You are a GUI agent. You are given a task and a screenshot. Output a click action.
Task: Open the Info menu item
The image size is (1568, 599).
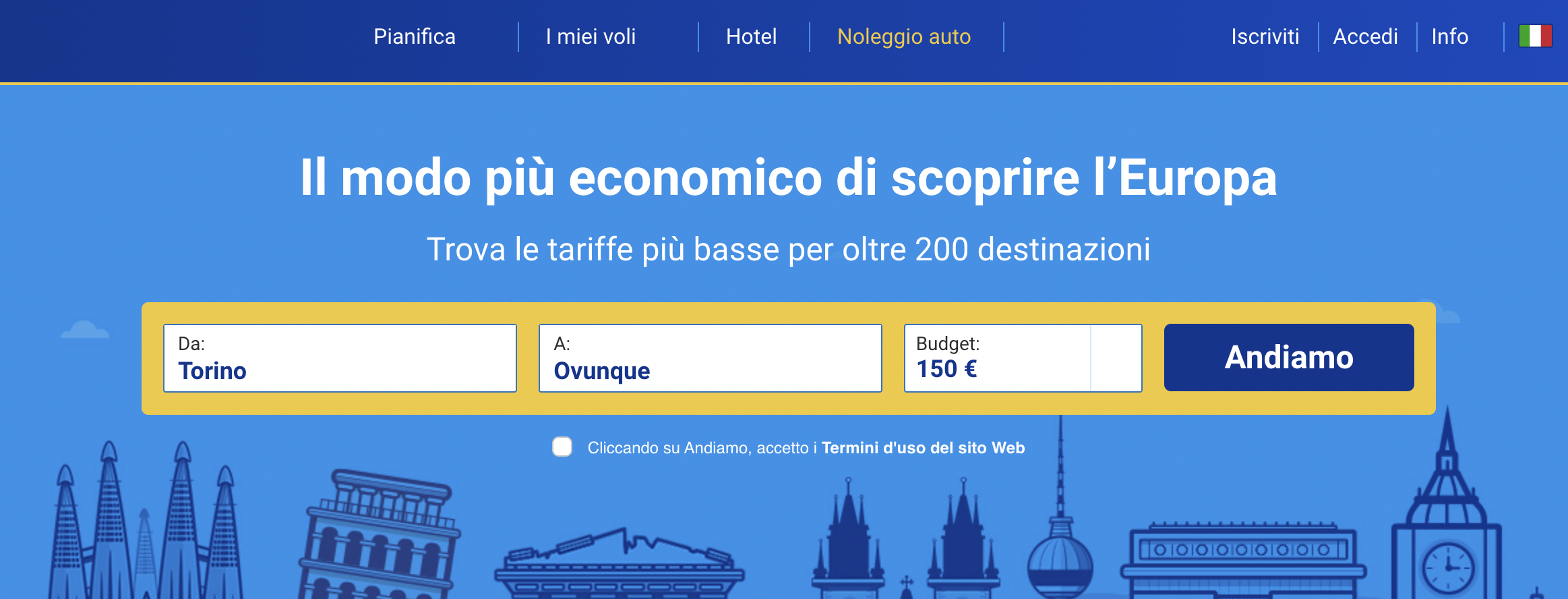1449,36
